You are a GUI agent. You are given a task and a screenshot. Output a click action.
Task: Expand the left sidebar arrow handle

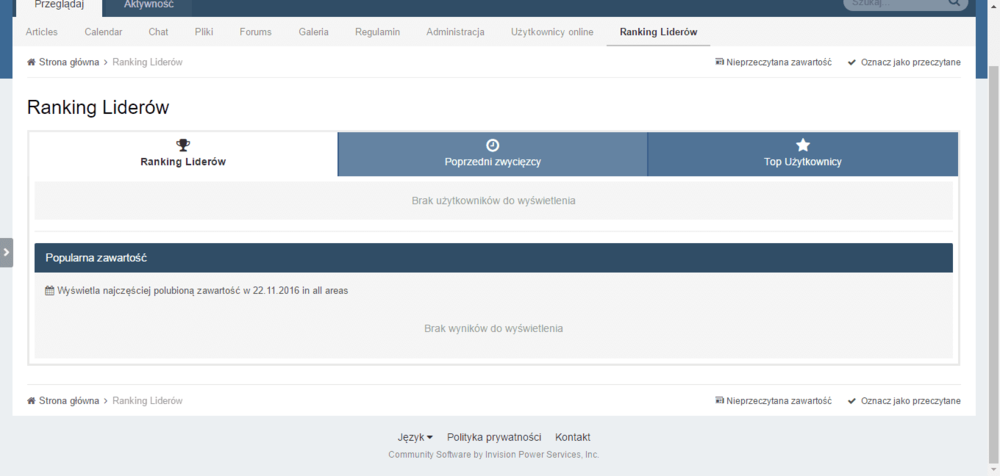[6, 252]
